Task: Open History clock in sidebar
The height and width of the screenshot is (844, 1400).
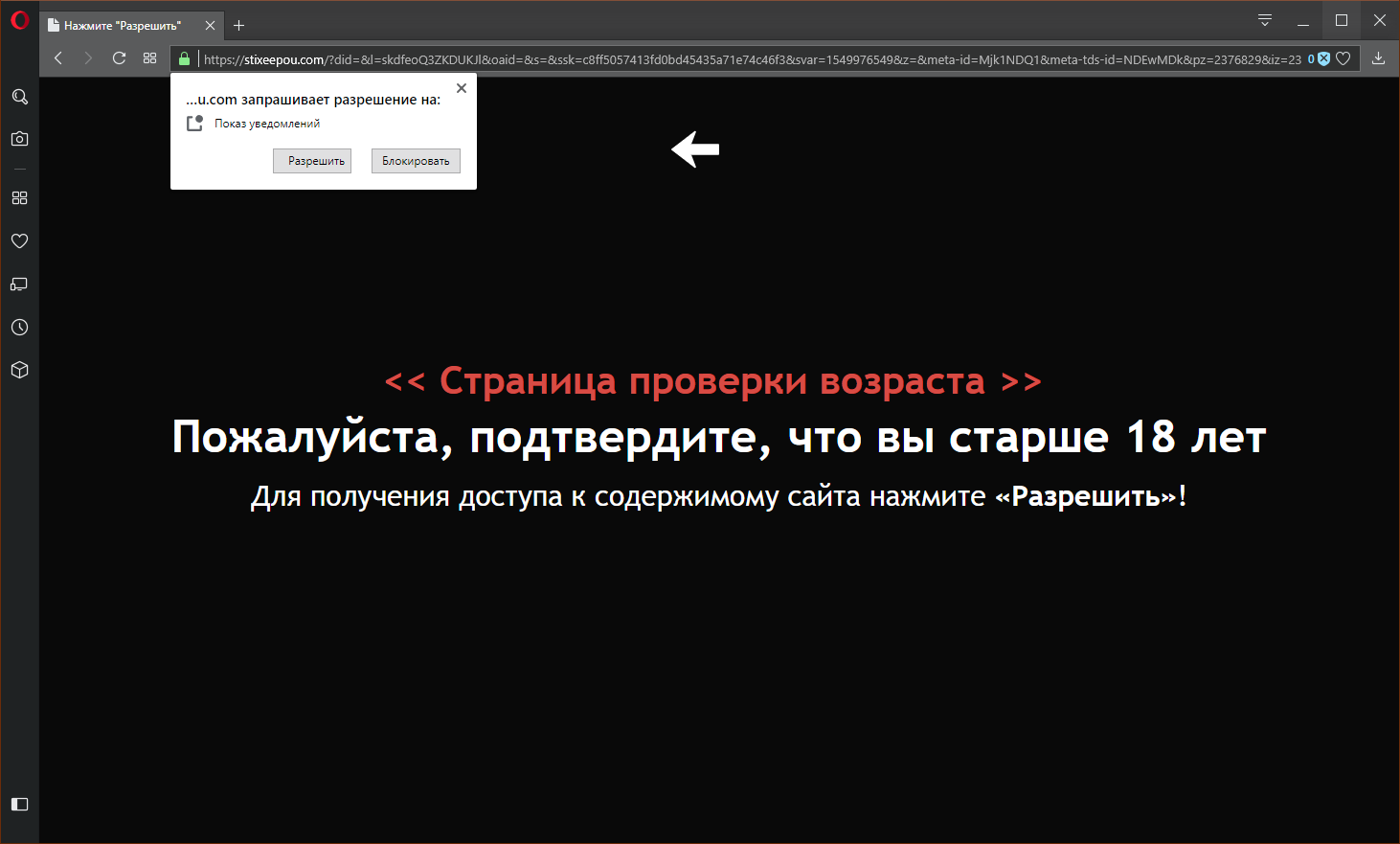Action: pos(19,327)
